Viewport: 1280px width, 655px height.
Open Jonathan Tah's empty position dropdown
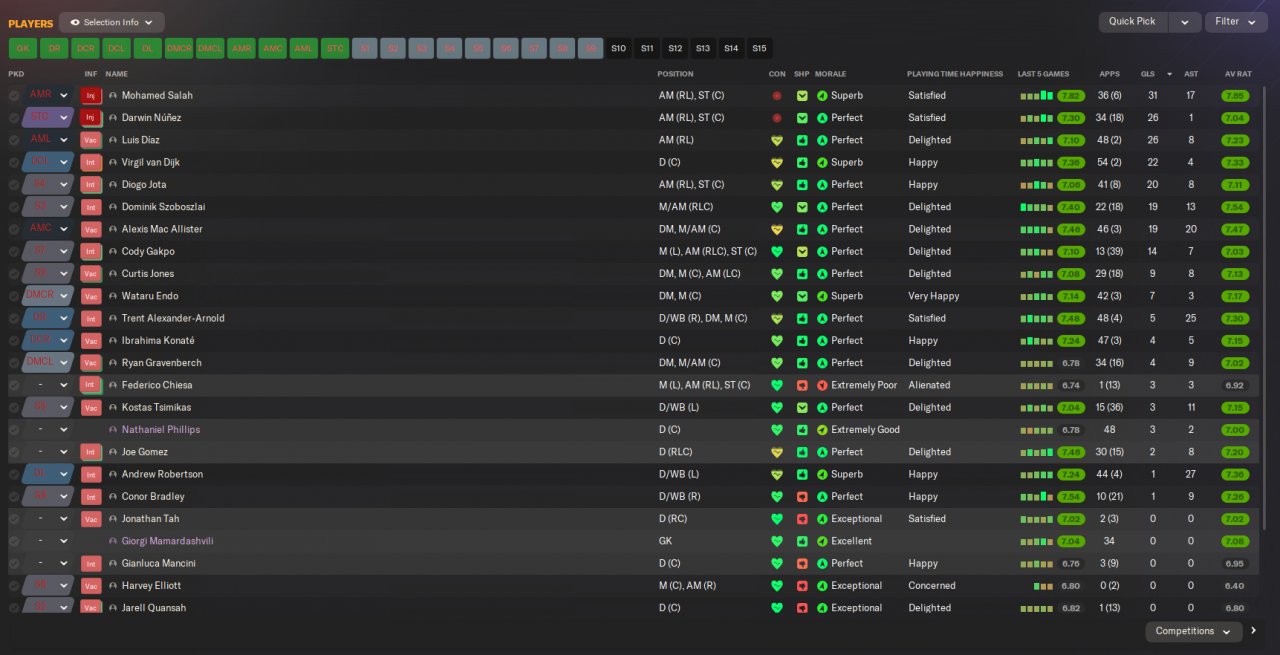50,519
